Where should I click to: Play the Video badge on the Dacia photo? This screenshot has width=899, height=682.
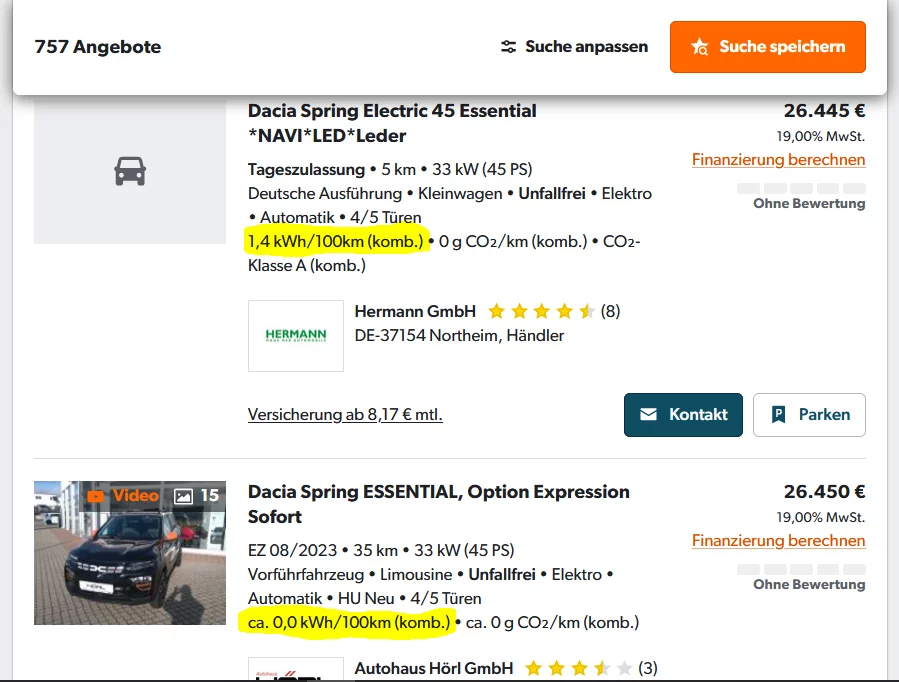[x=123, y=496]
